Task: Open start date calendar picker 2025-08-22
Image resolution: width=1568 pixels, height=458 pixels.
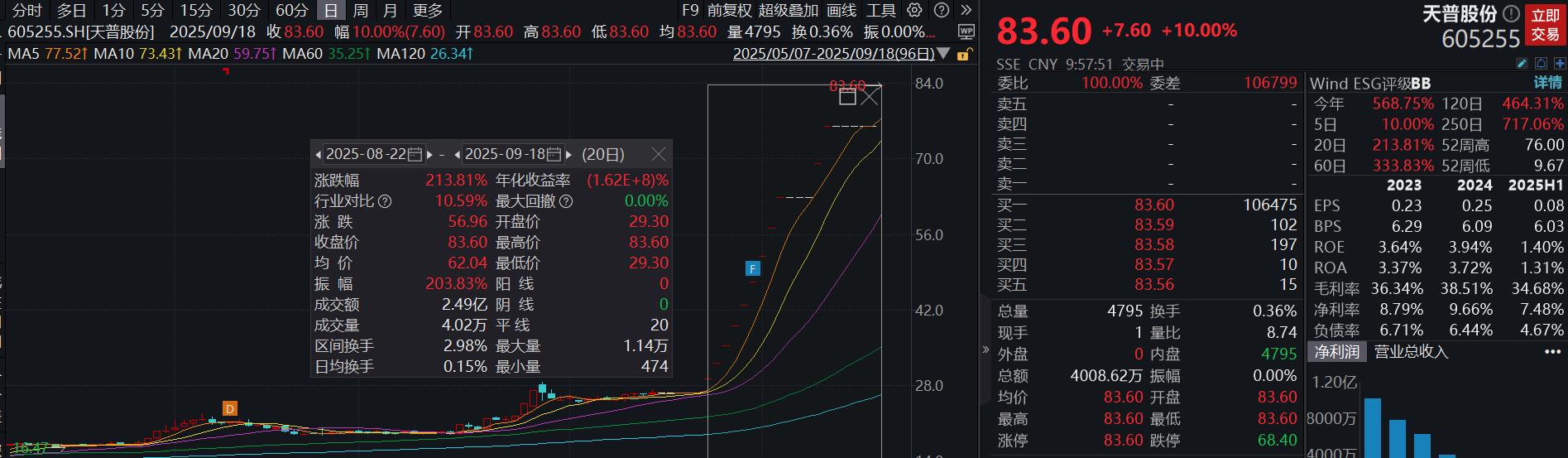Action: click(x=415, y=154)
